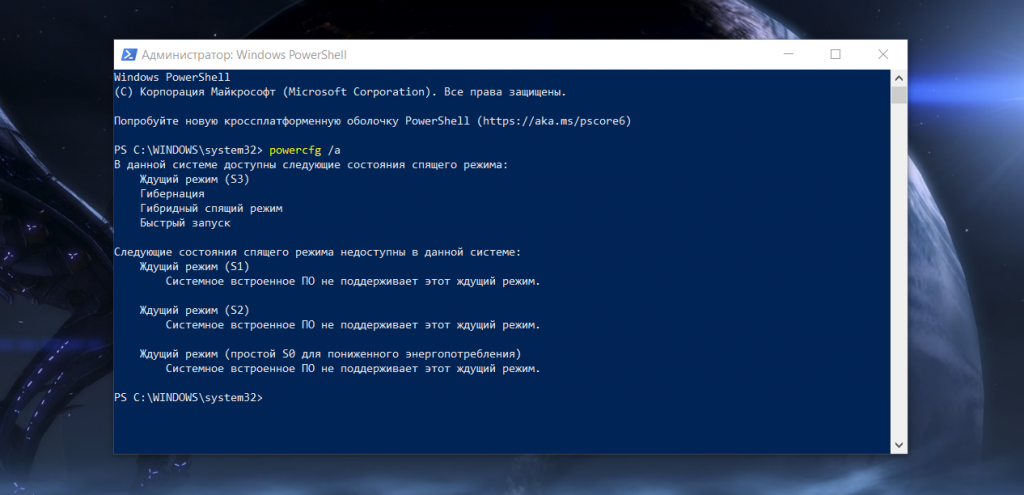Click the 'powercfg /a' command text
The image size is (1024, 495).
(x=304, y=150)
